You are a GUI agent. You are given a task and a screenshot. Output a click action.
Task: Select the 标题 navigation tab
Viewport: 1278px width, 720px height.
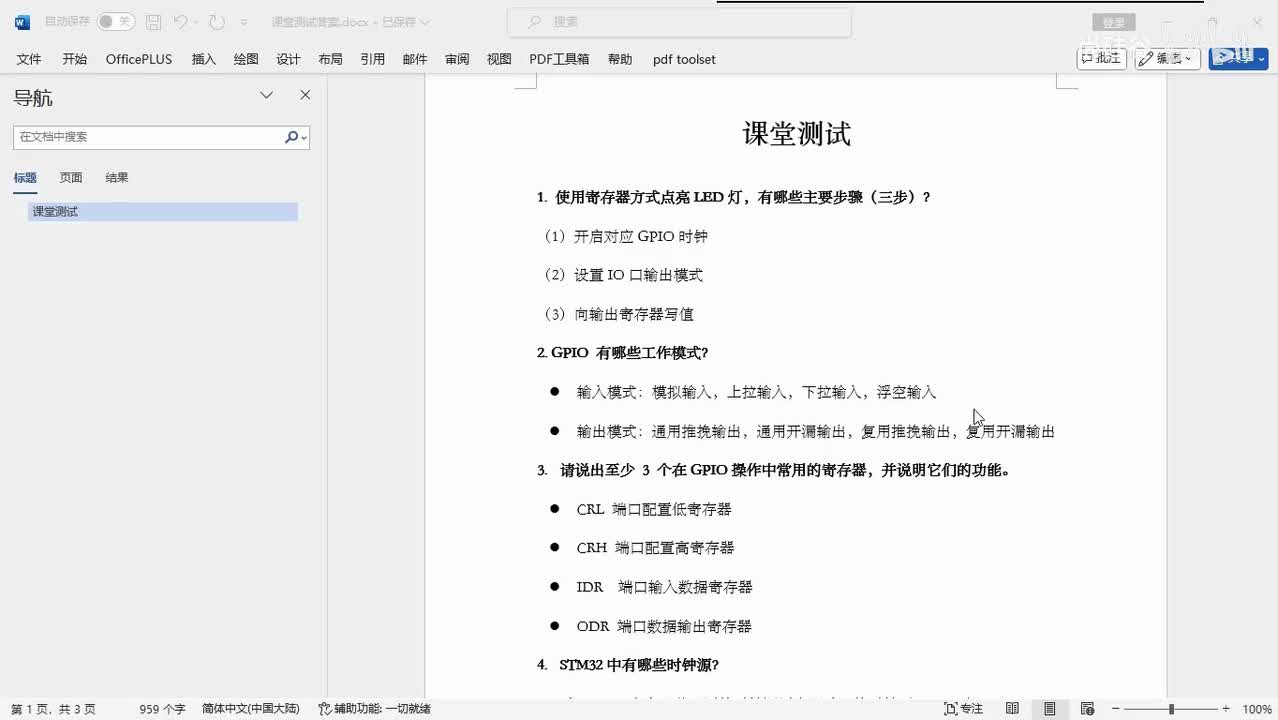(25, 178)
